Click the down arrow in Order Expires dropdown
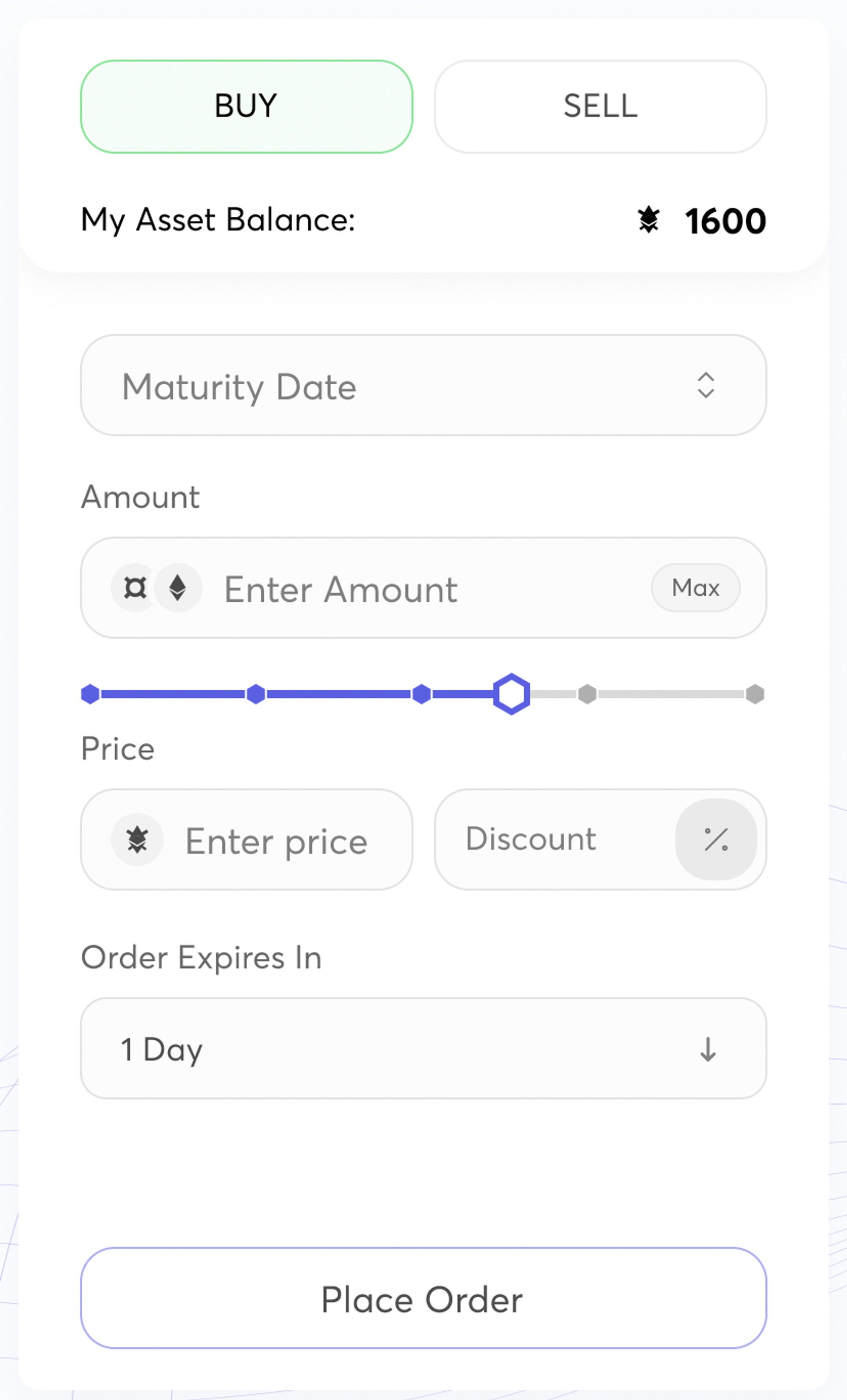The width and height of the screenshot is (847, 1400). pos(707,1049)
